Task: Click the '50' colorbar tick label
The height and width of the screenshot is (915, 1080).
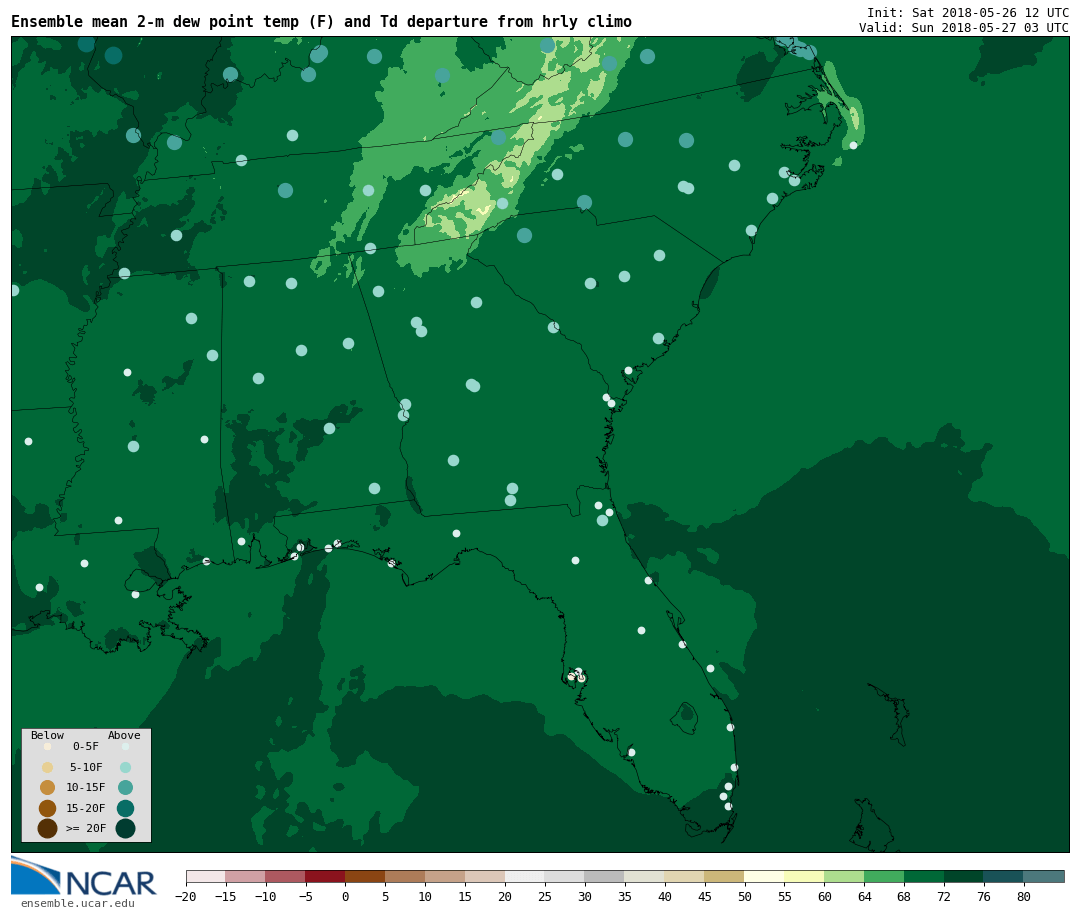Action: pyautogui.click(x=745, y=896)
